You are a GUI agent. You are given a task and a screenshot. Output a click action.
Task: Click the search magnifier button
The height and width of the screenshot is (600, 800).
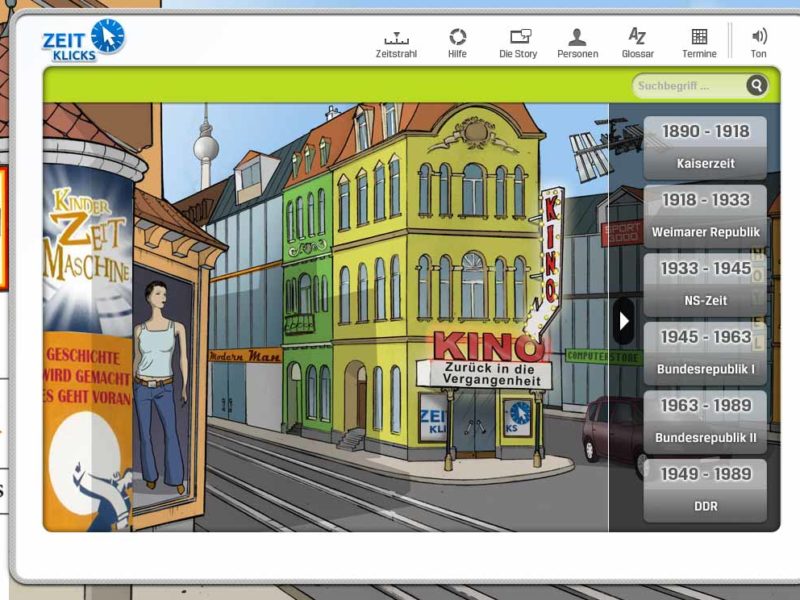click(757, 85)
